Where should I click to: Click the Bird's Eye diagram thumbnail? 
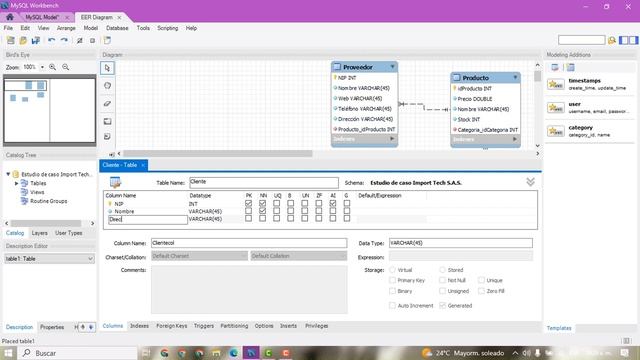pos(49,110)
